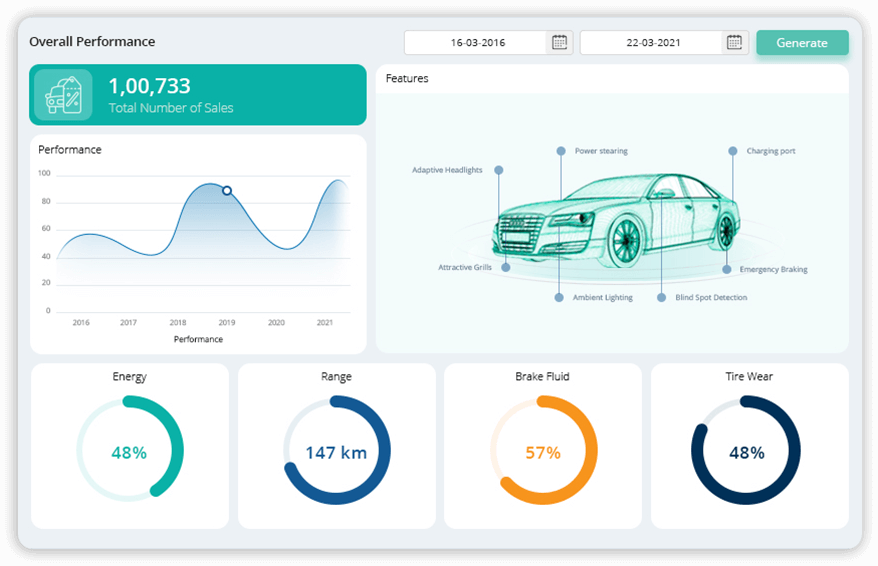Image resolution: width=878 pixels, height=566 pixels.
Task: Open the end date calendar icon
Action: tap(735, 43)
